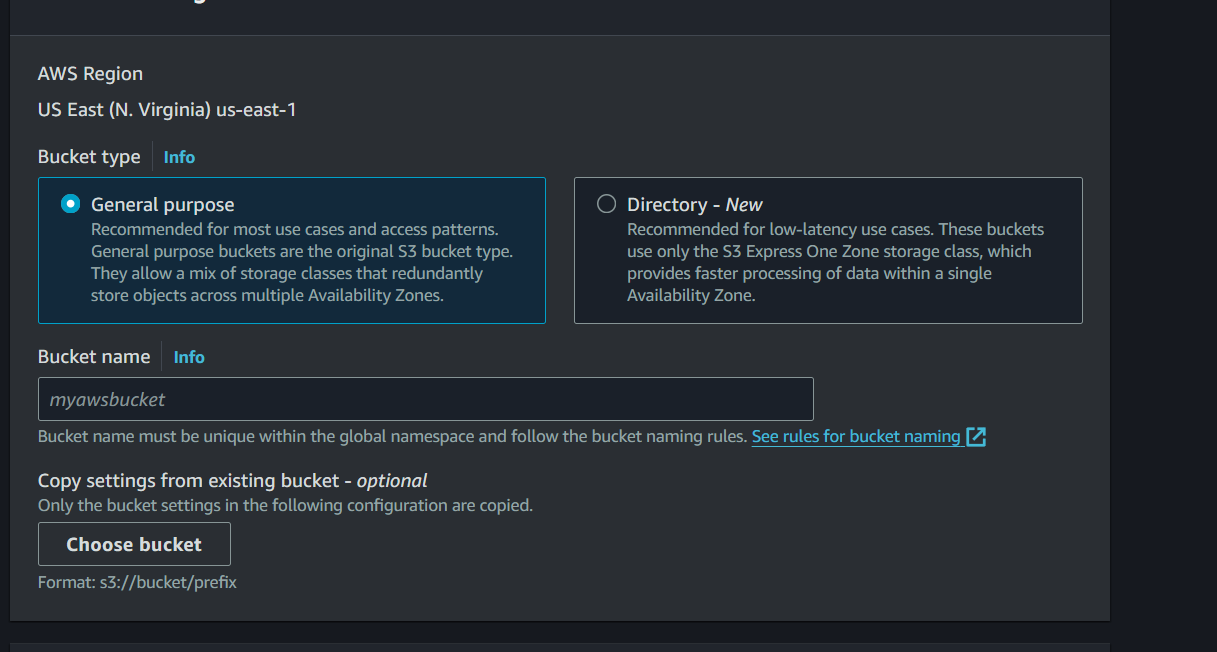Click Copy settings from existing bucket heading
Viewport: 1217px width, 652px height.
click(x=232, y=480)
